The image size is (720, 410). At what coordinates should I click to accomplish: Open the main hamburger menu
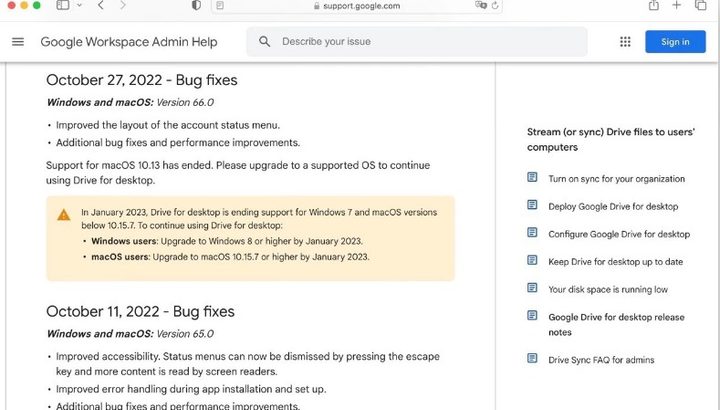[17, 42]
